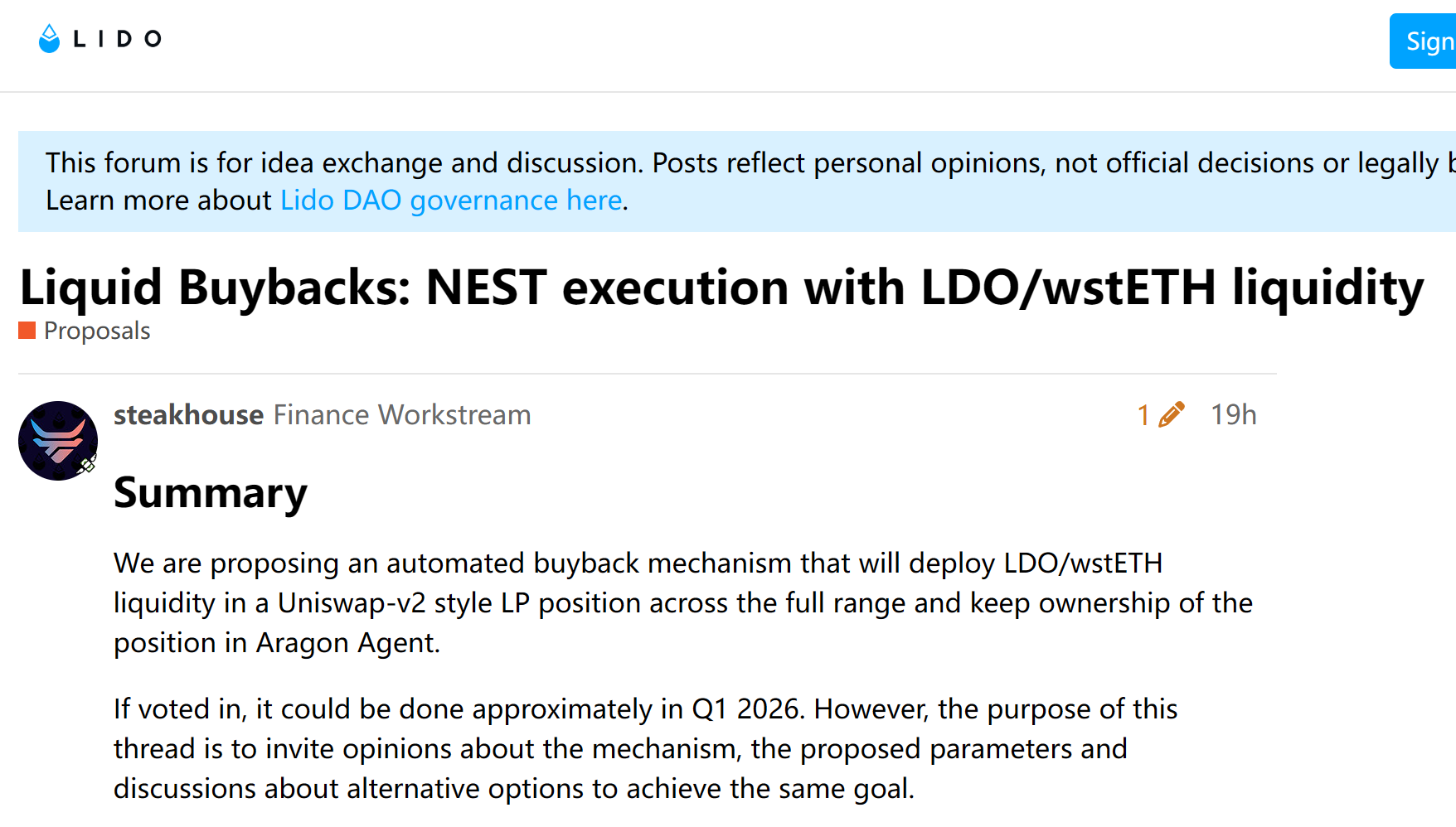Click the Summary heading
The image size is (1456, 827).
[211, 493]
